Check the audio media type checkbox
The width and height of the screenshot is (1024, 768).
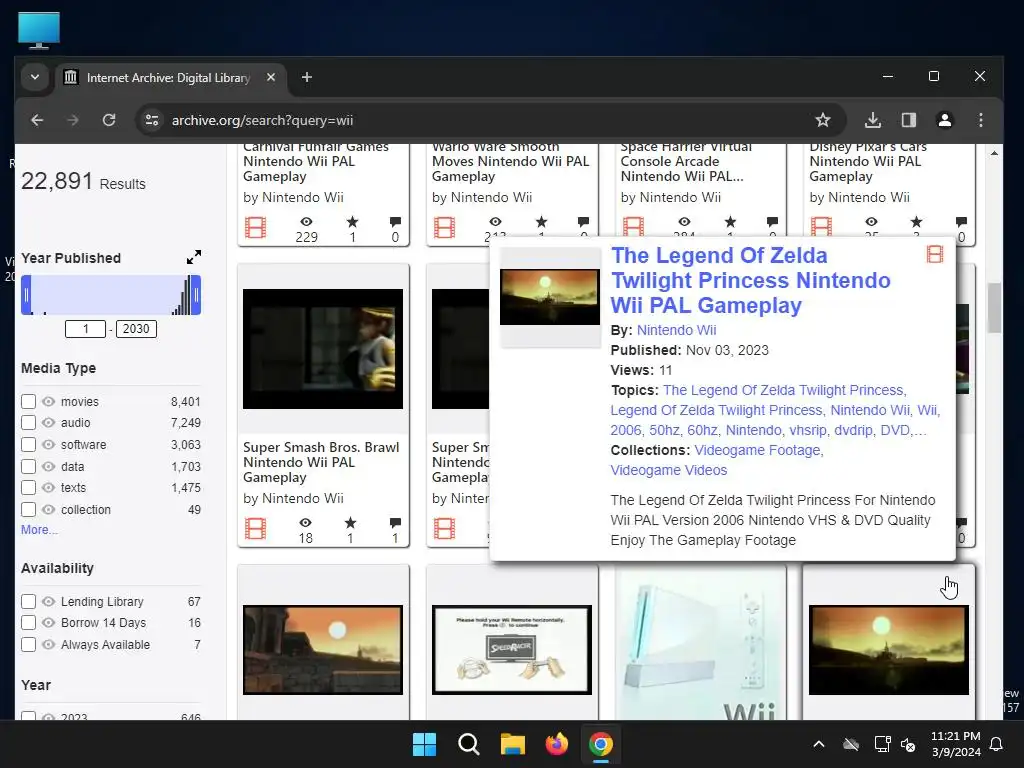tap(28, 423)
